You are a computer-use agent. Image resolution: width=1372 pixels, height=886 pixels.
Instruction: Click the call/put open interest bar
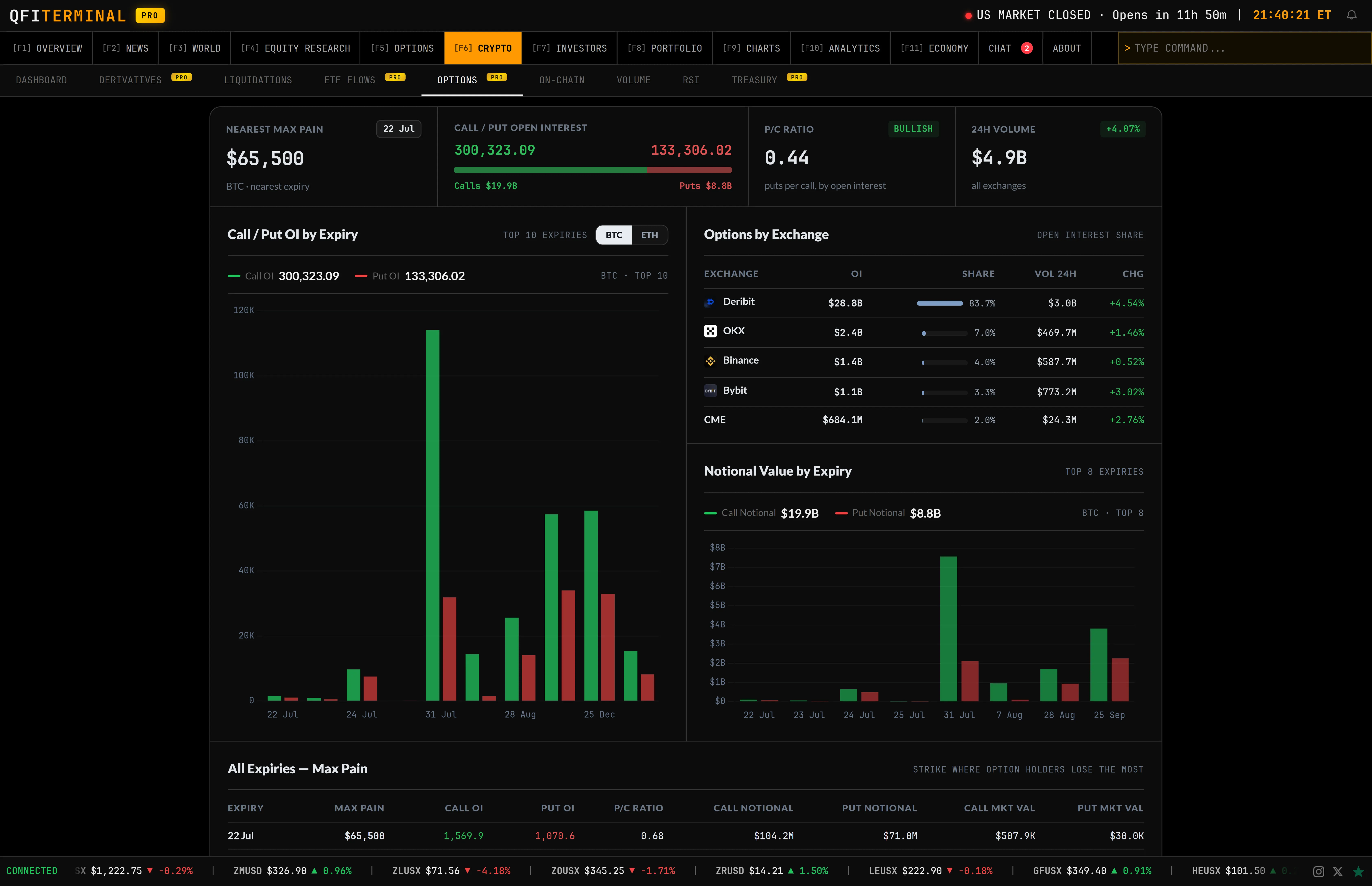coord(593,170)
